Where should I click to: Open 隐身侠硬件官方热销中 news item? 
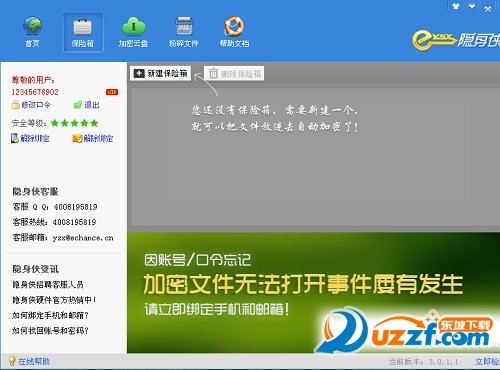click(x=54, y=300)
